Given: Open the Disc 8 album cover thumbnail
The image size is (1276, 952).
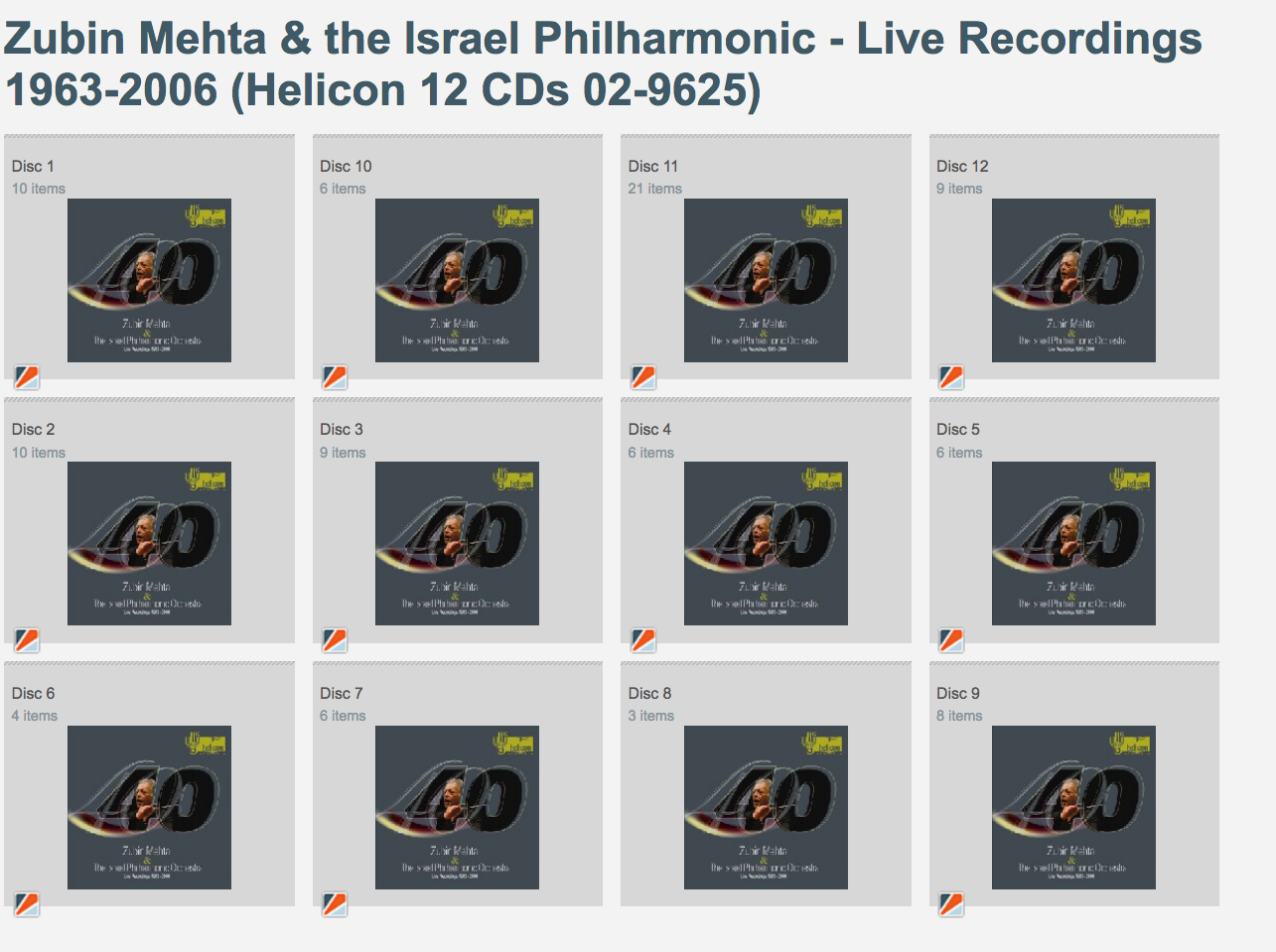Looking at the screenshot, I should [x=766, y=807].
